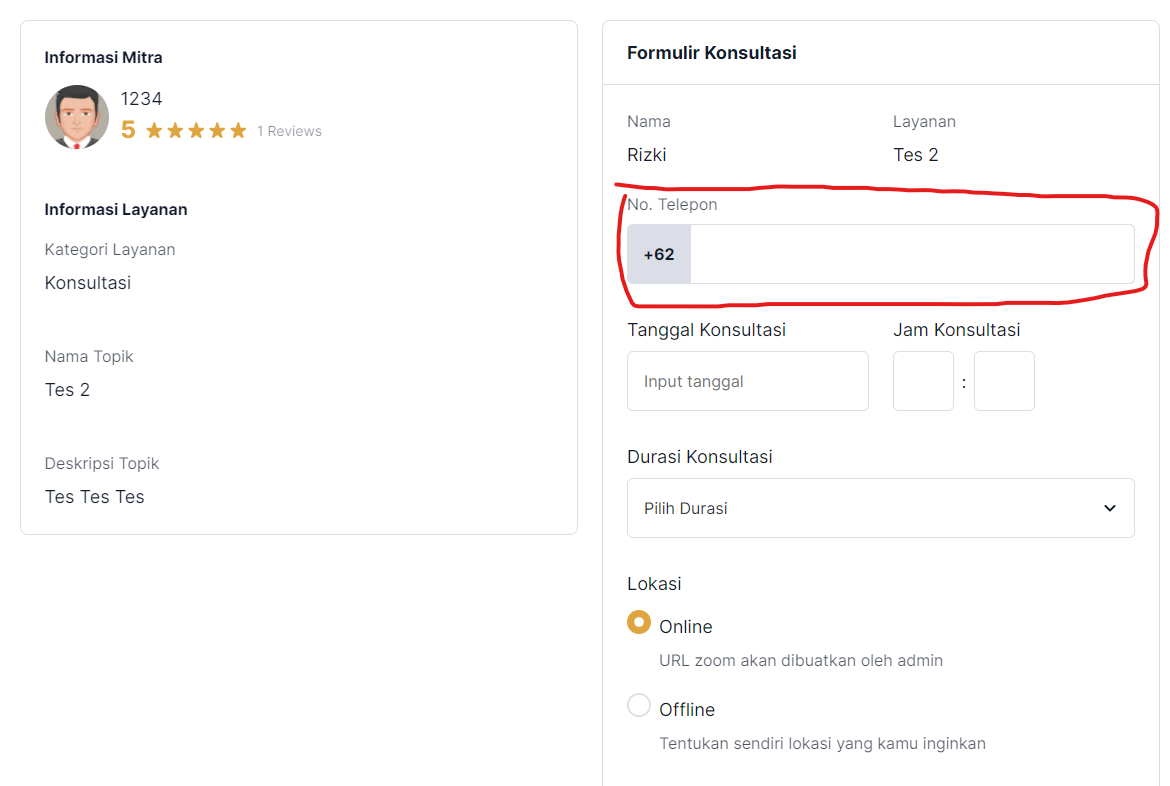
Task: Click the Formulir Konsultasi heading
Action: (711, 53)
